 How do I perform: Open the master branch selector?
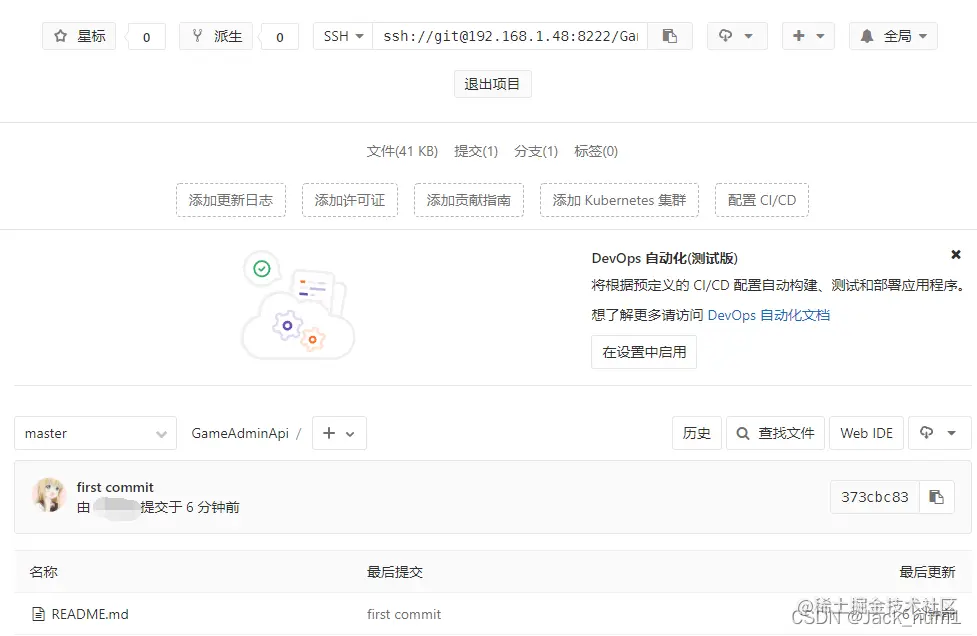coord(95,433)
